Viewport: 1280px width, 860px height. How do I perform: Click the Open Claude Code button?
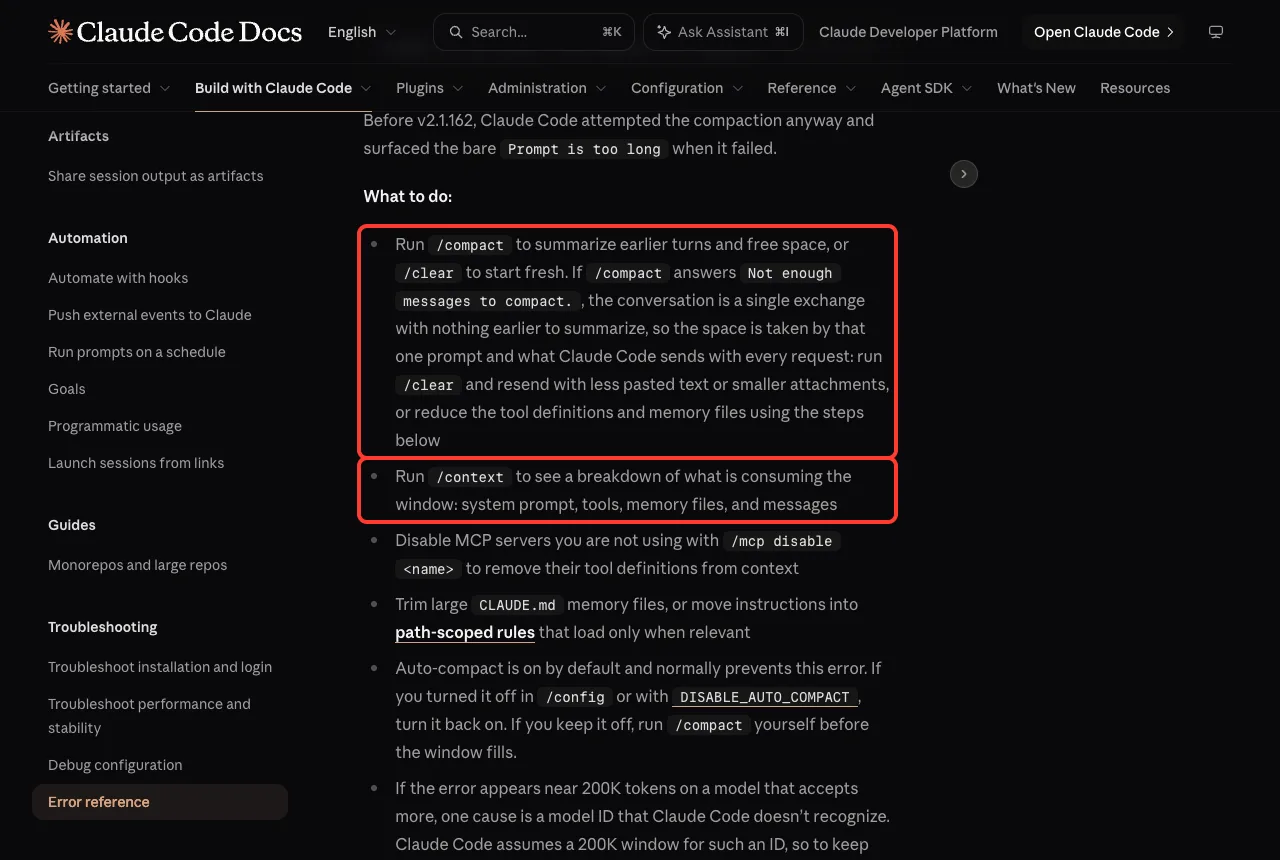coord(1104,32)
